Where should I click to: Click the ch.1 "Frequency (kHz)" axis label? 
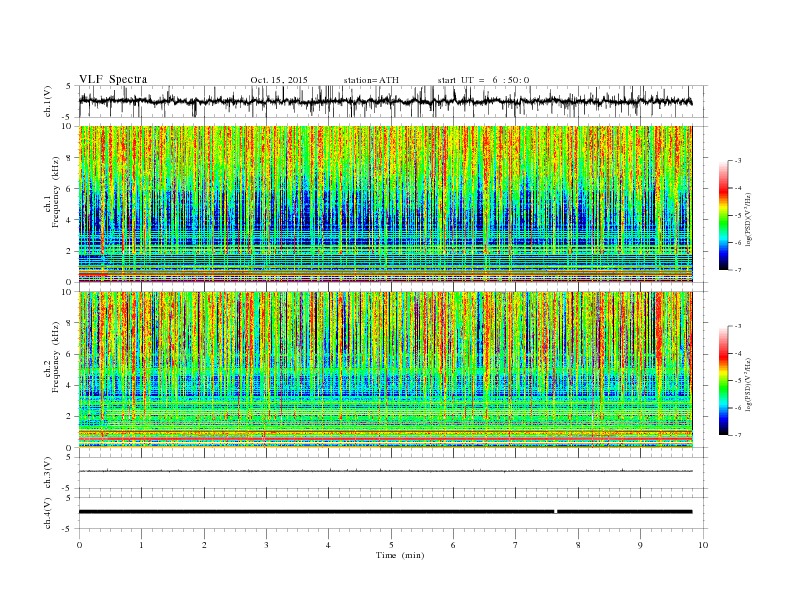coord(56,192)
